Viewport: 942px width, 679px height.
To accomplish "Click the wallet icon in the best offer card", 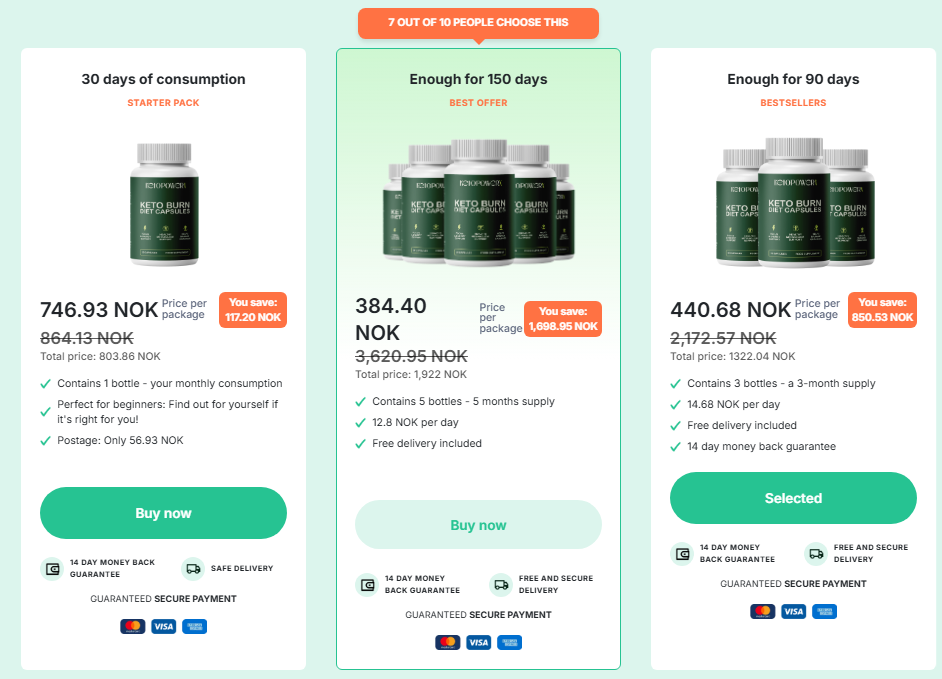I will pyautogui.click(x=367, y=585).
